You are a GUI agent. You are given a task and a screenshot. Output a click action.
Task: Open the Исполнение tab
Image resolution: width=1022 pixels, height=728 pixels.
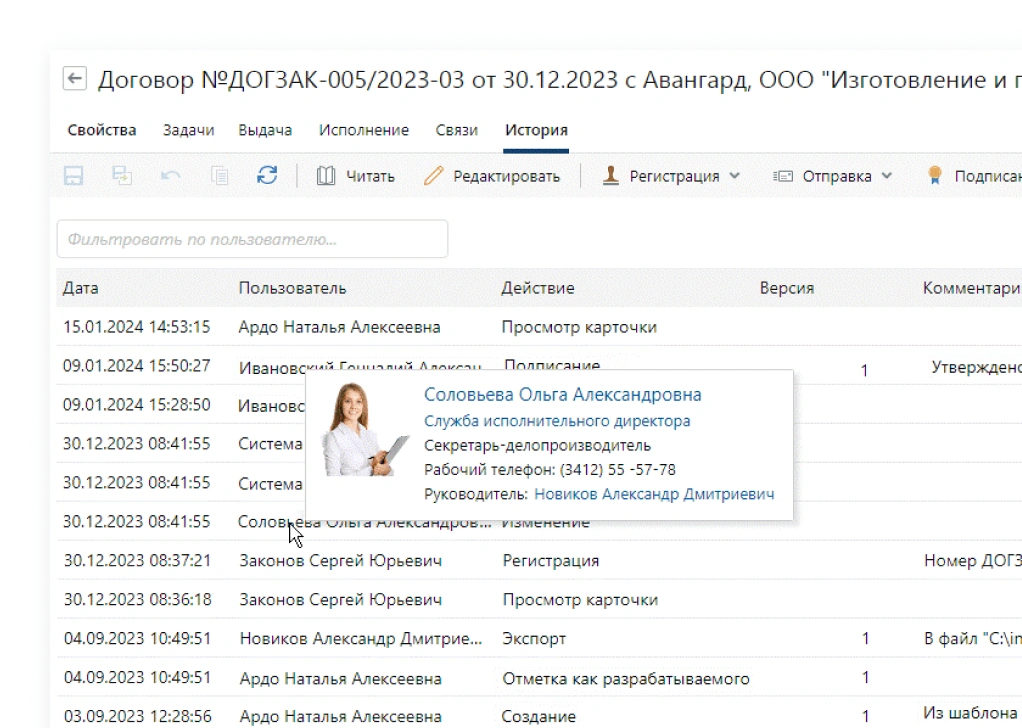tap(364, 130)
